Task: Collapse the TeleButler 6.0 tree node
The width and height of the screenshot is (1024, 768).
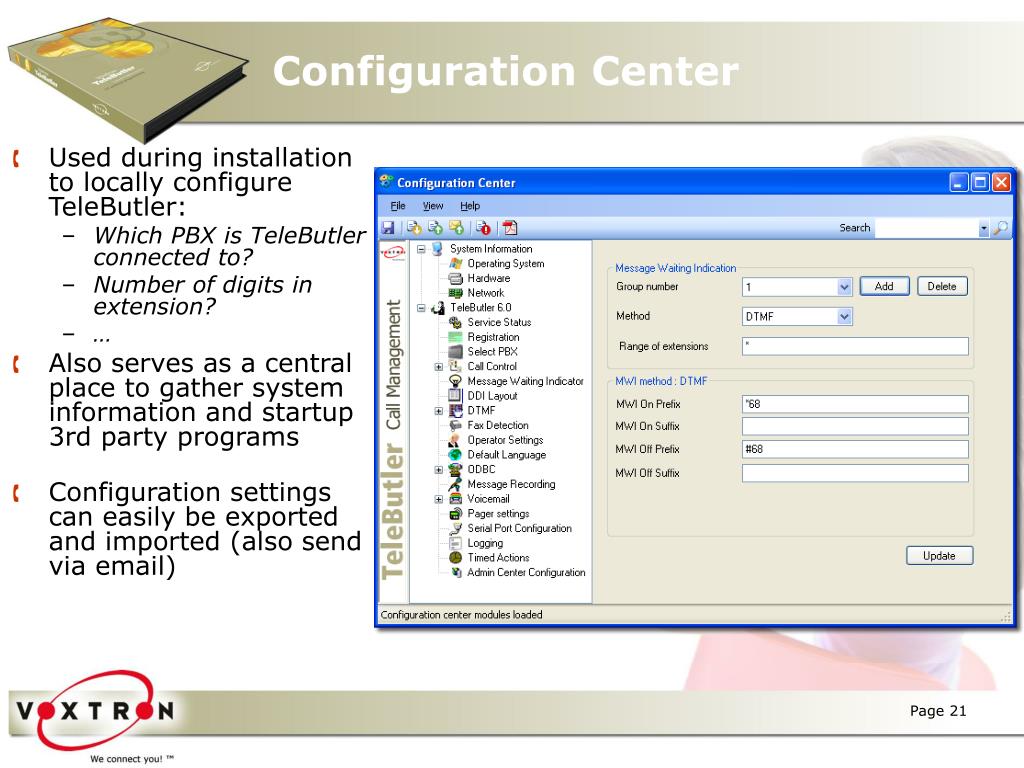Action: [x=421, y=308]
